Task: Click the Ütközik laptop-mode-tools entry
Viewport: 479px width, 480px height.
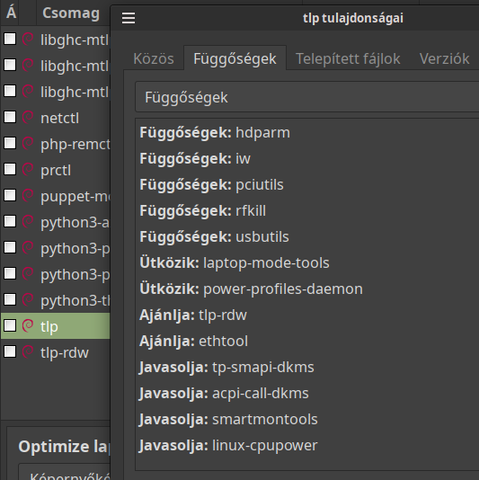Action: (x=234, y=263)
